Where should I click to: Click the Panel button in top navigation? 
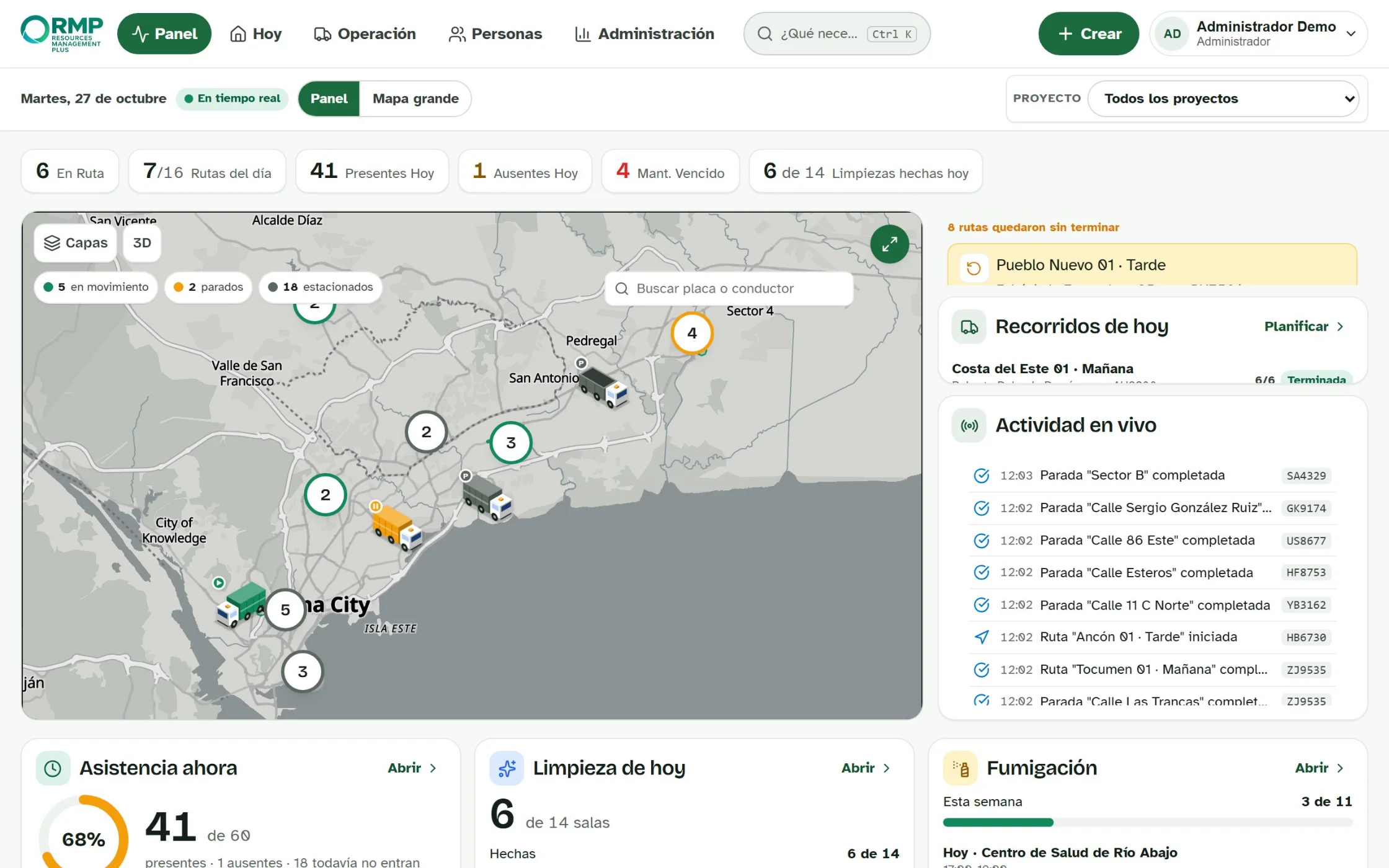click(x=164, y=33)
